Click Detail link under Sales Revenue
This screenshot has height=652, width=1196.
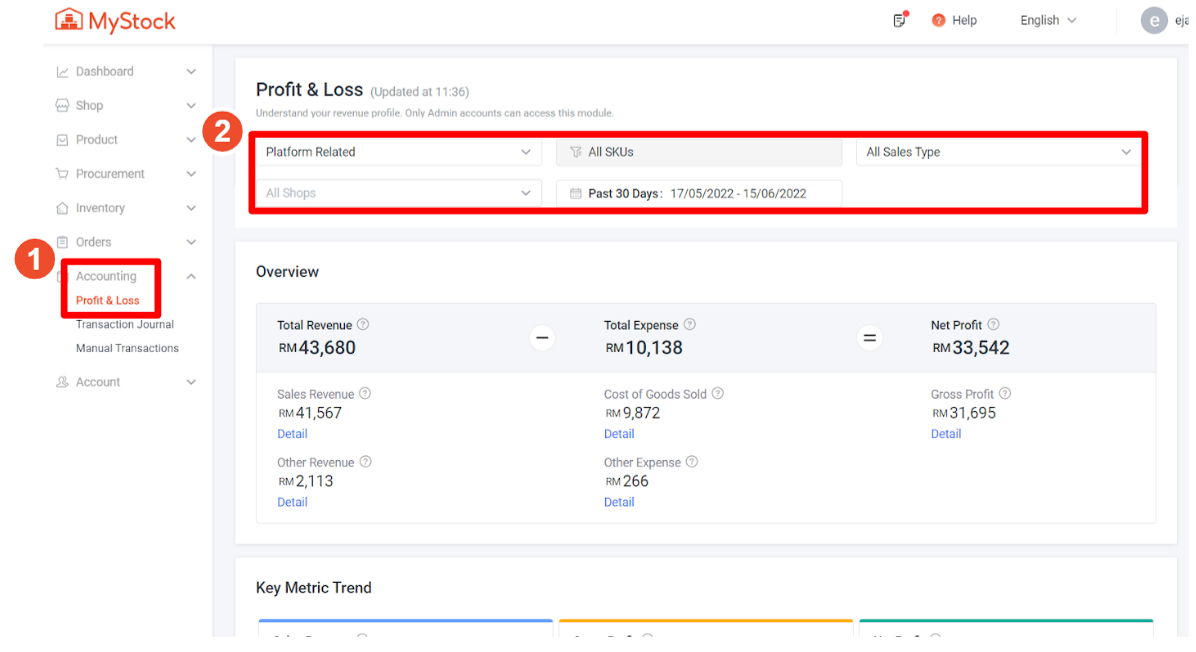(292, 434)
